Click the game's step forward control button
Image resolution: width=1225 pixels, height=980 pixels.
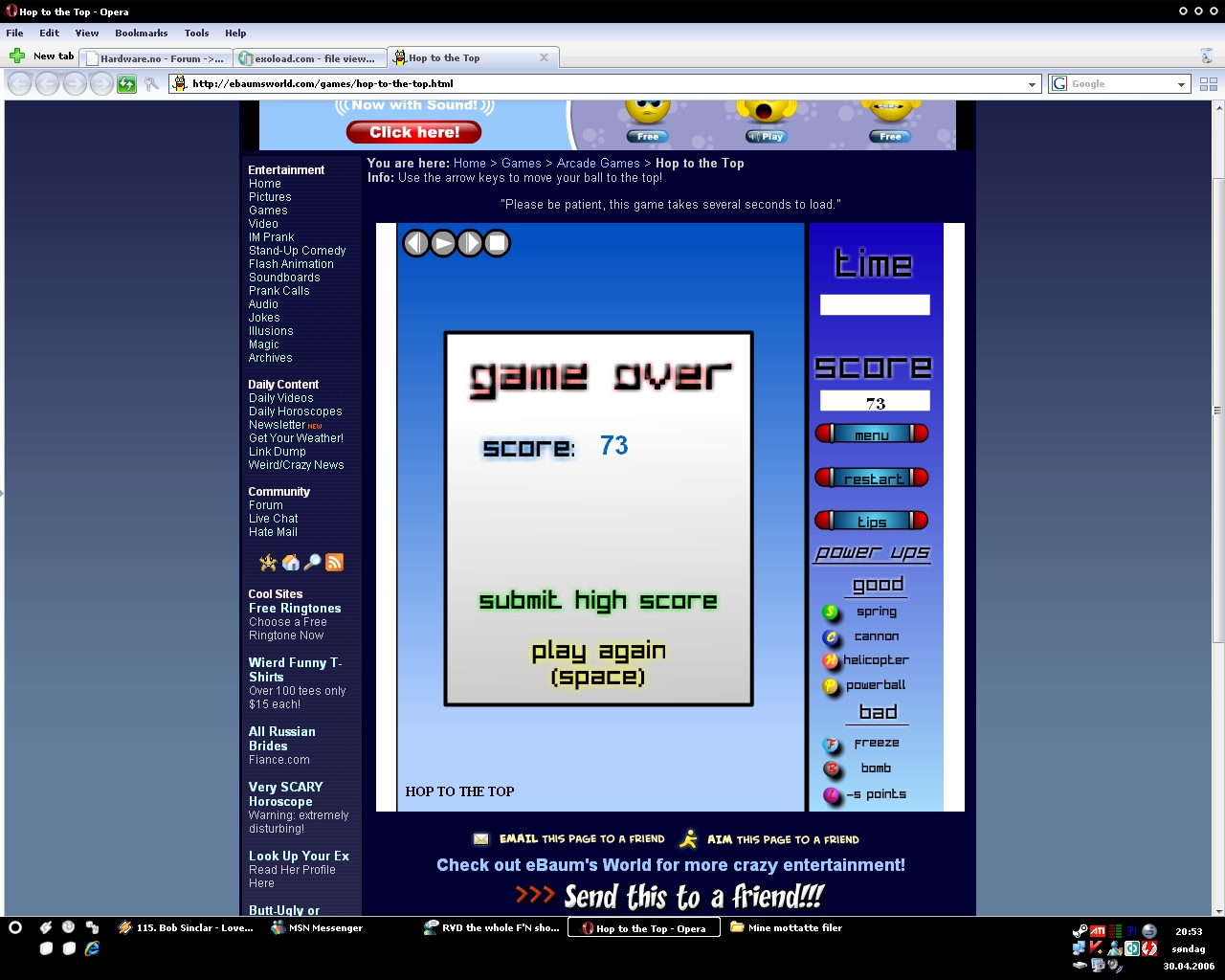click(470, 243)
